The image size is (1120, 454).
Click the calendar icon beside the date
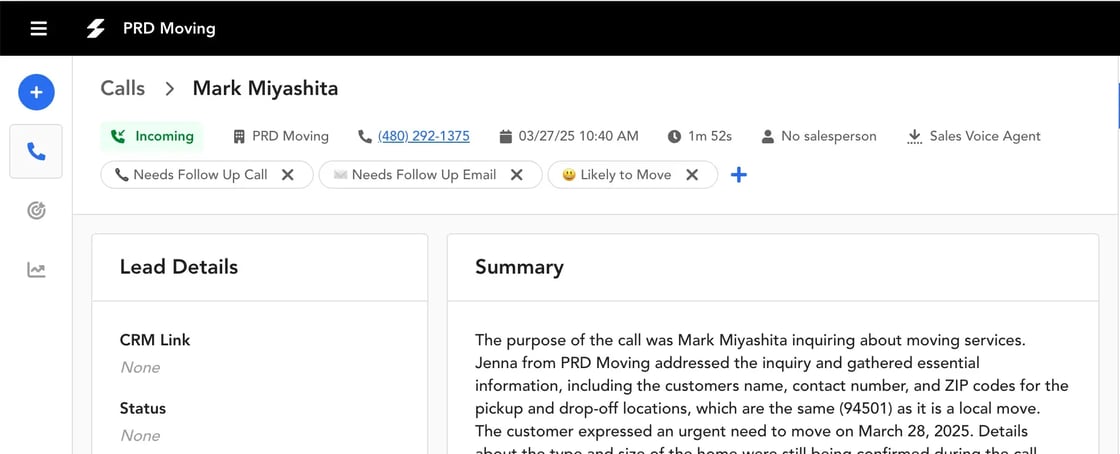click(506, 136)
